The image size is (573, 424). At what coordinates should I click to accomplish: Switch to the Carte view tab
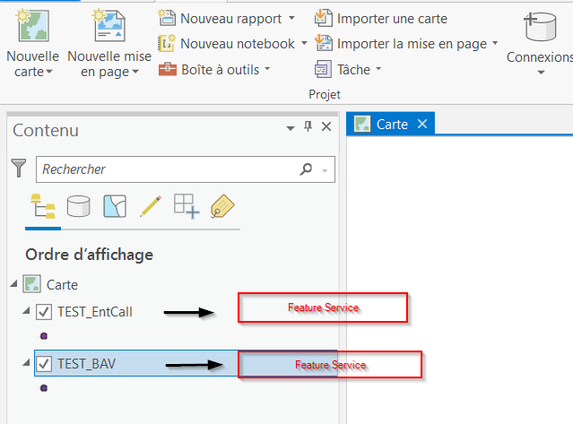tap(391, 124)
